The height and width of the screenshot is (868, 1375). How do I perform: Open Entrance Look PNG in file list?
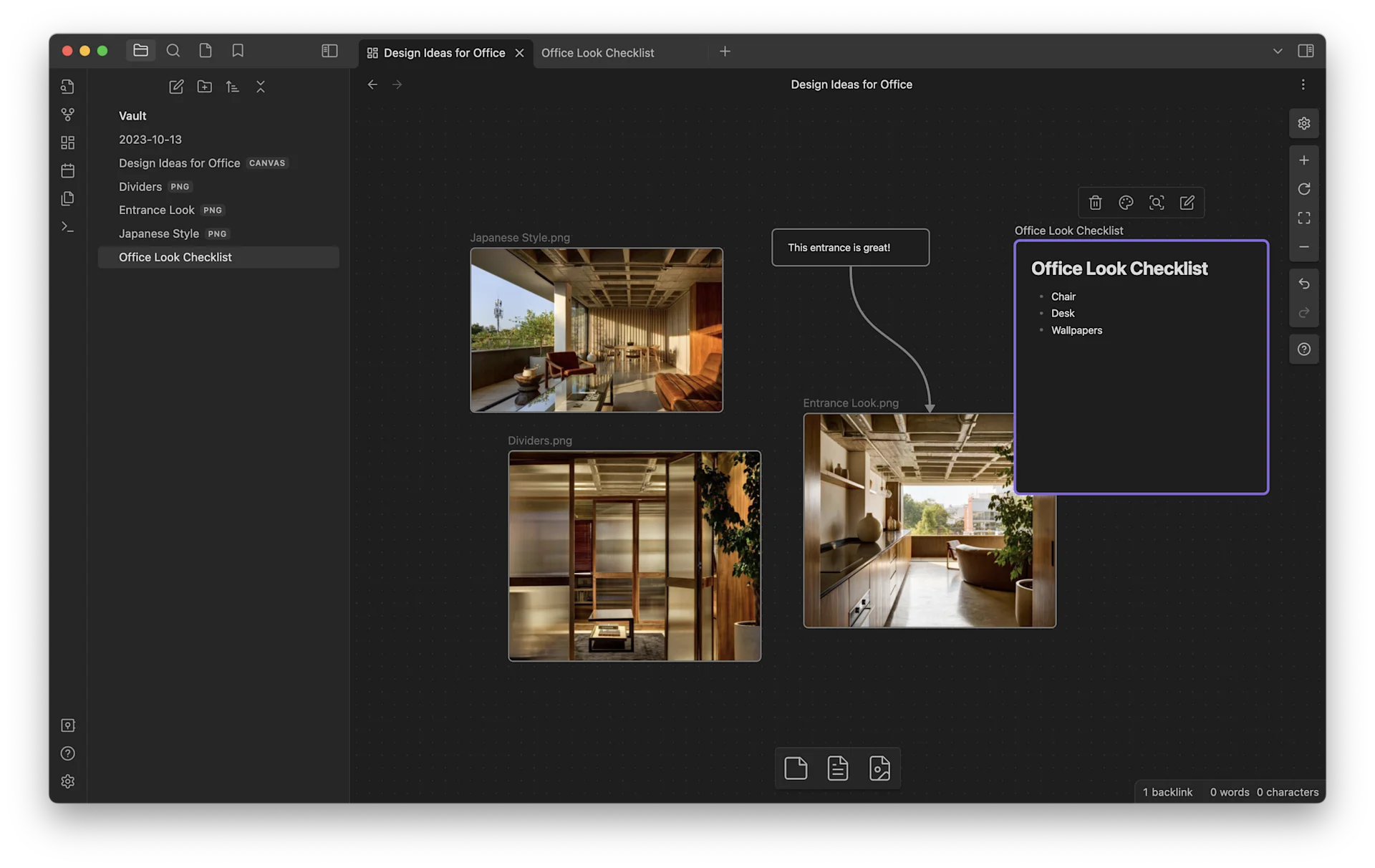pyautogui.click(x=157, y=210)
